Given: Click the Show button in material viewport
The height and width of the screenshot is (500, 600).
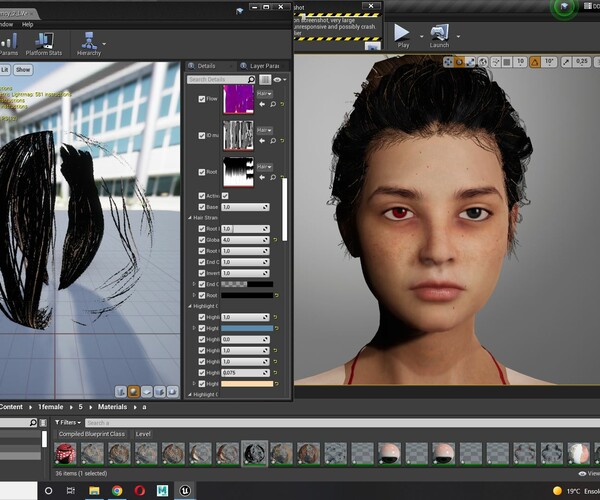Looking at the screenshot, I should click(x=23, y=70).
